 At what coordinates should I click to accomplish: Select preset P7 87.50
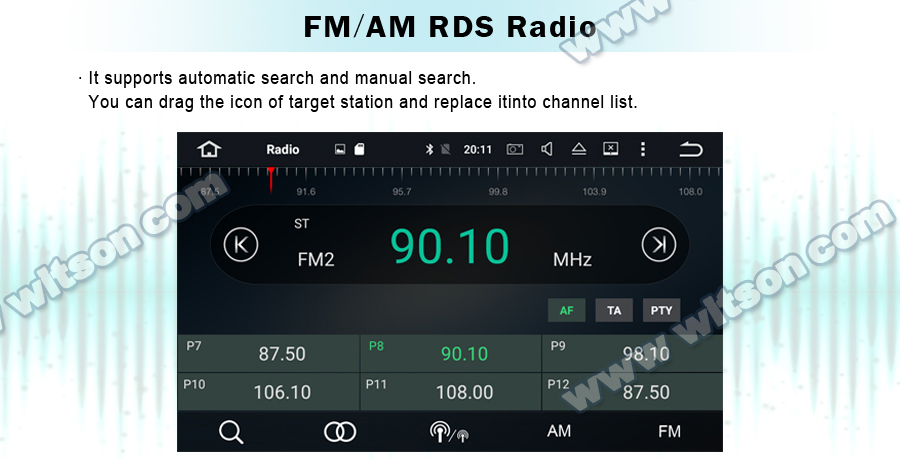coord(269,353)
